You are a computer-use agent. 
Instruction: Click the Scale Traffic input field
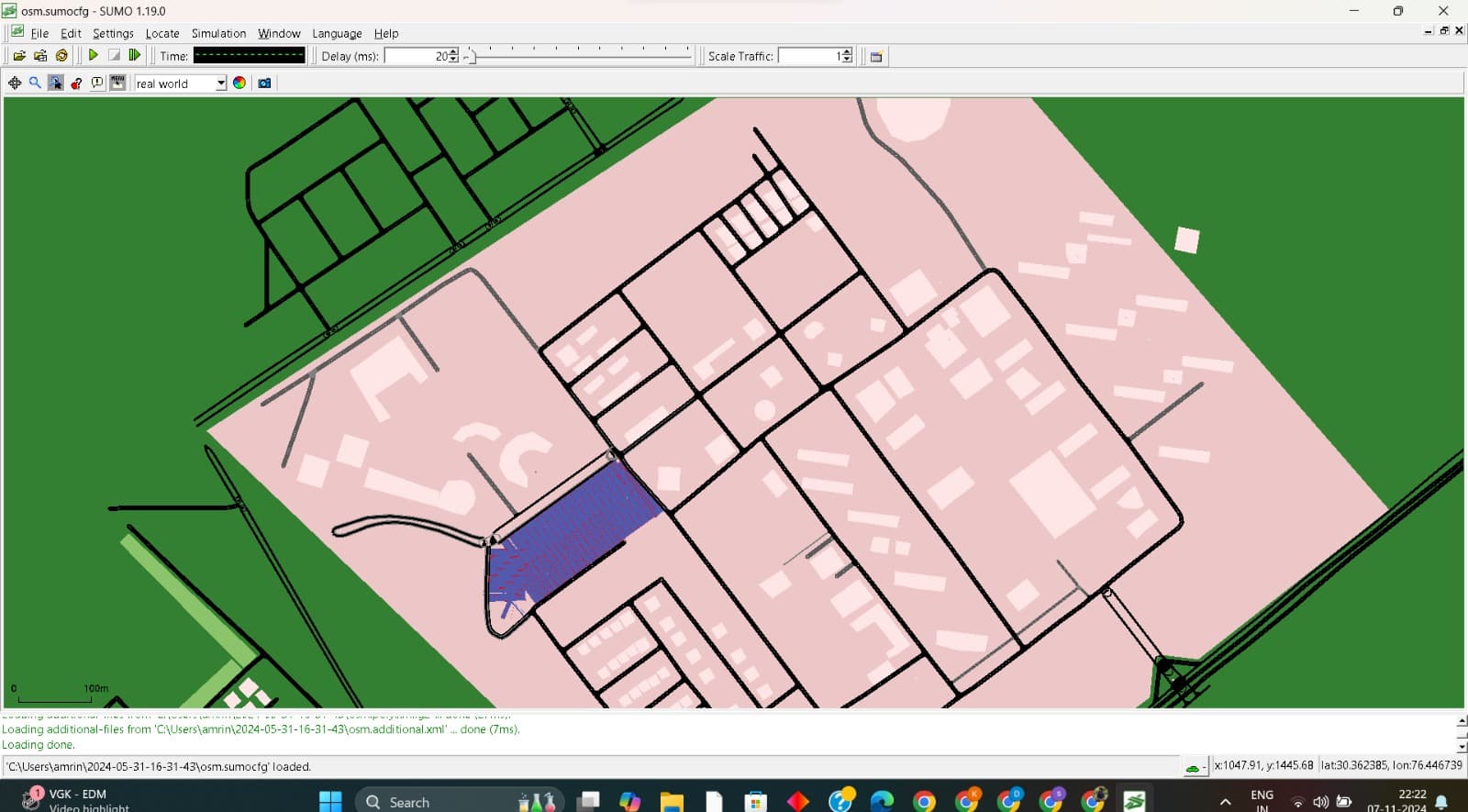click(x=809, y=56)
